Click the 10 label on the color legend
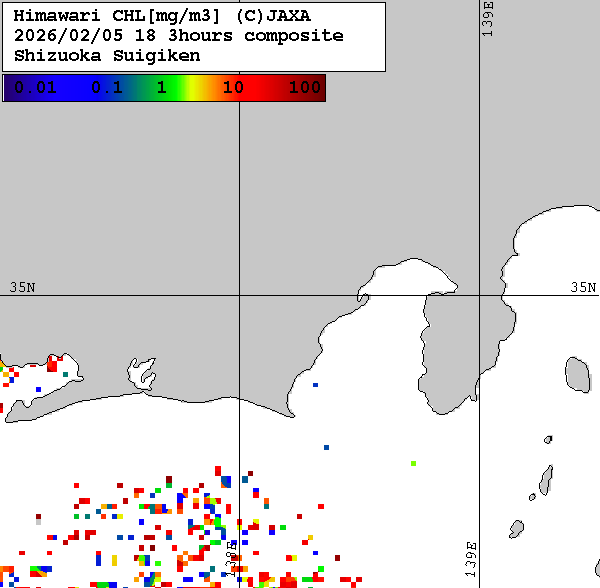 pos(233,88)
